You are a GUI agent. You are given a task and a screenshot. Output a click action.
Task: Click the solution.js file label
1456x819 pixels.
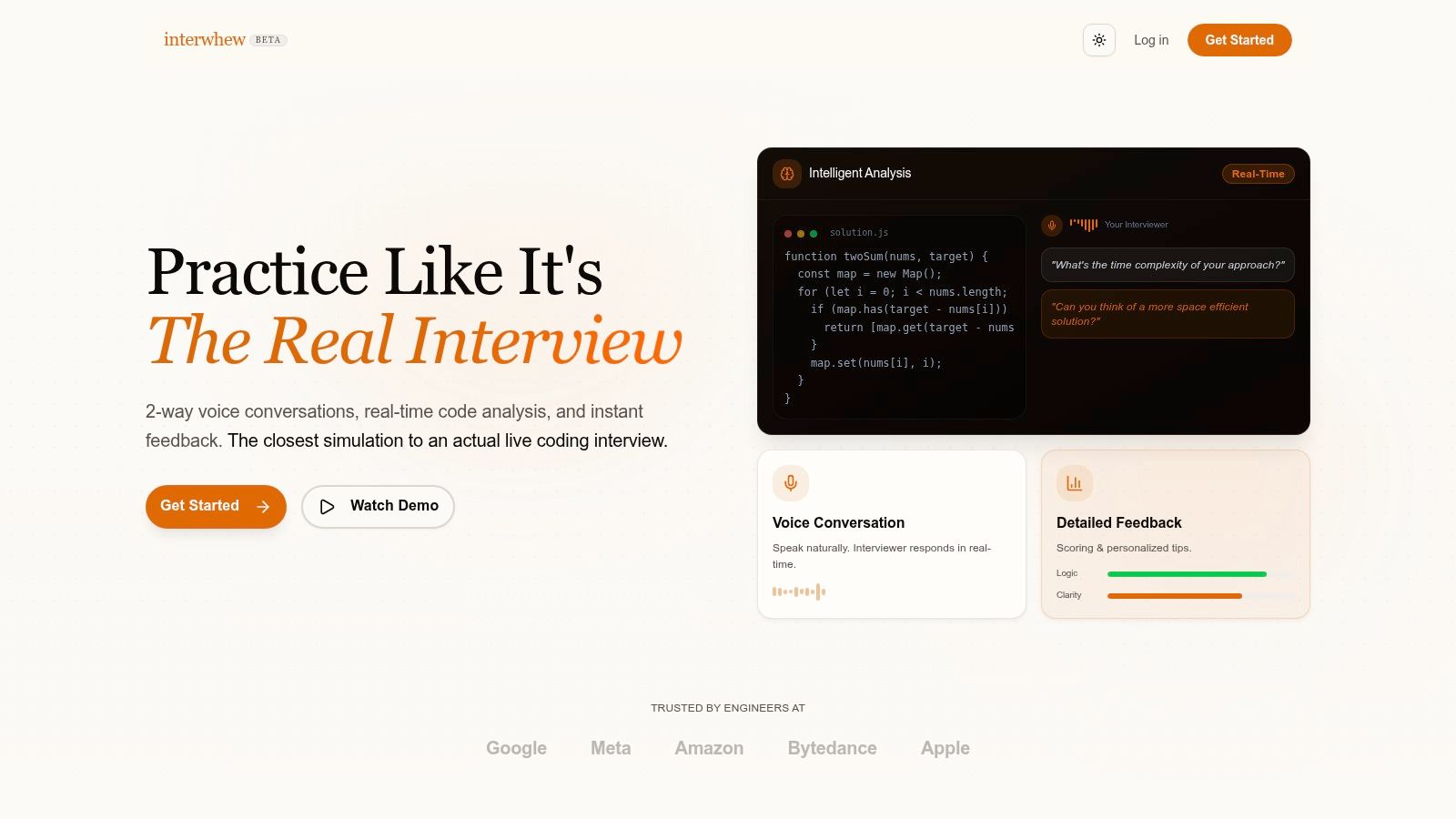pyautogui.click(x=859, y=233)
